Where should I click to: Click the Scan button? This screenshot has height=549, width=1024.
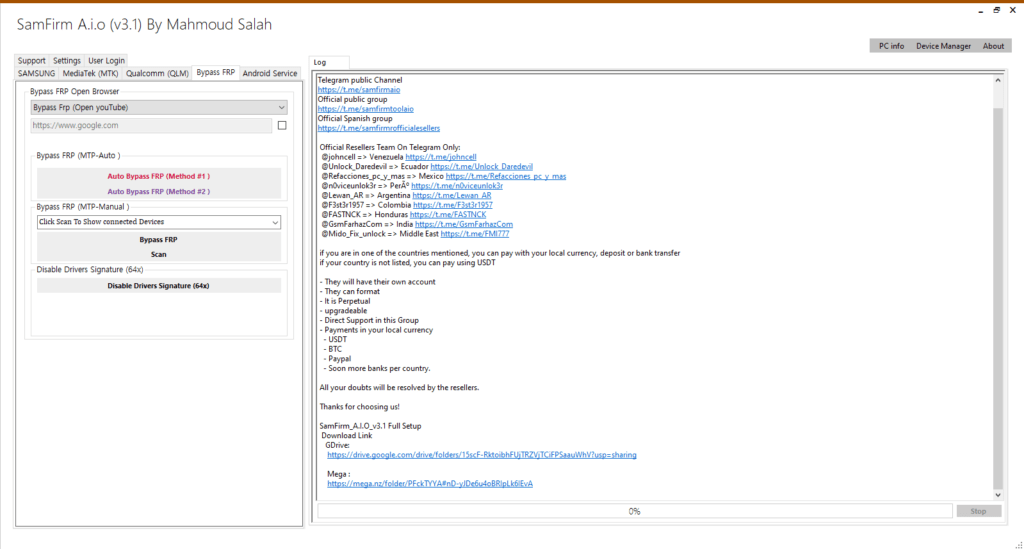click(x=159, y=255)
